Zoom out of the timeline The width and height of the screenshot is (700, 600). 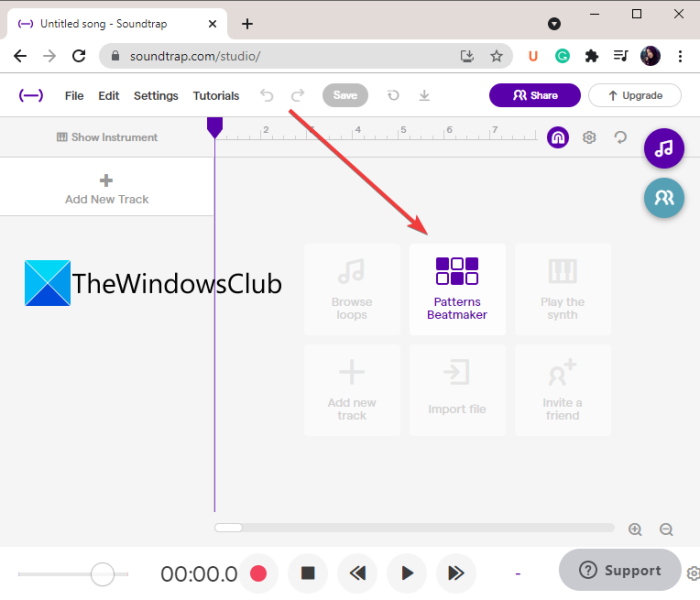666,529
